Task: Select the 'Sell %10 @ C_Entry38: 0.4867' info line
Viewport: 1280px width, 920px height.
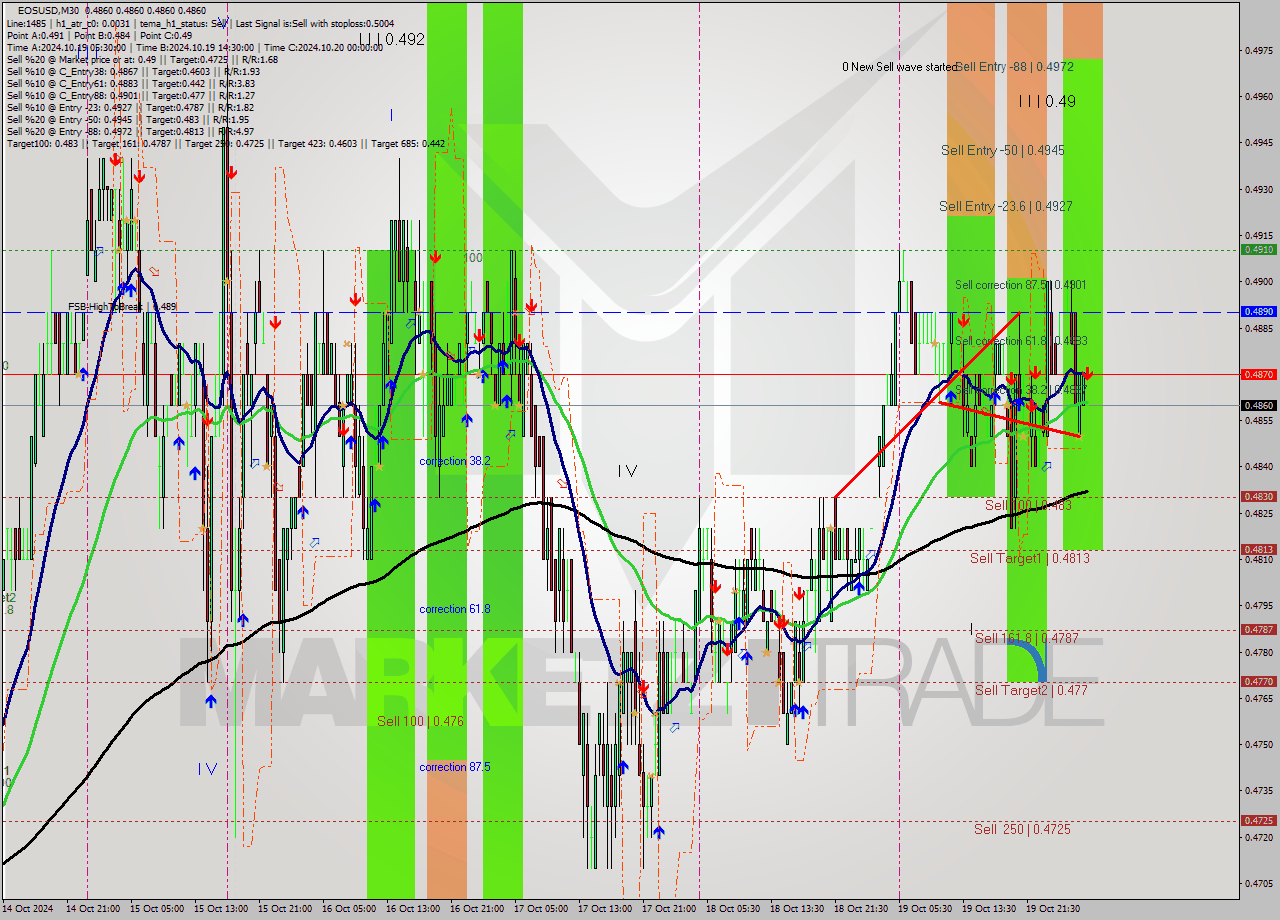Action: tap(133, 72)
